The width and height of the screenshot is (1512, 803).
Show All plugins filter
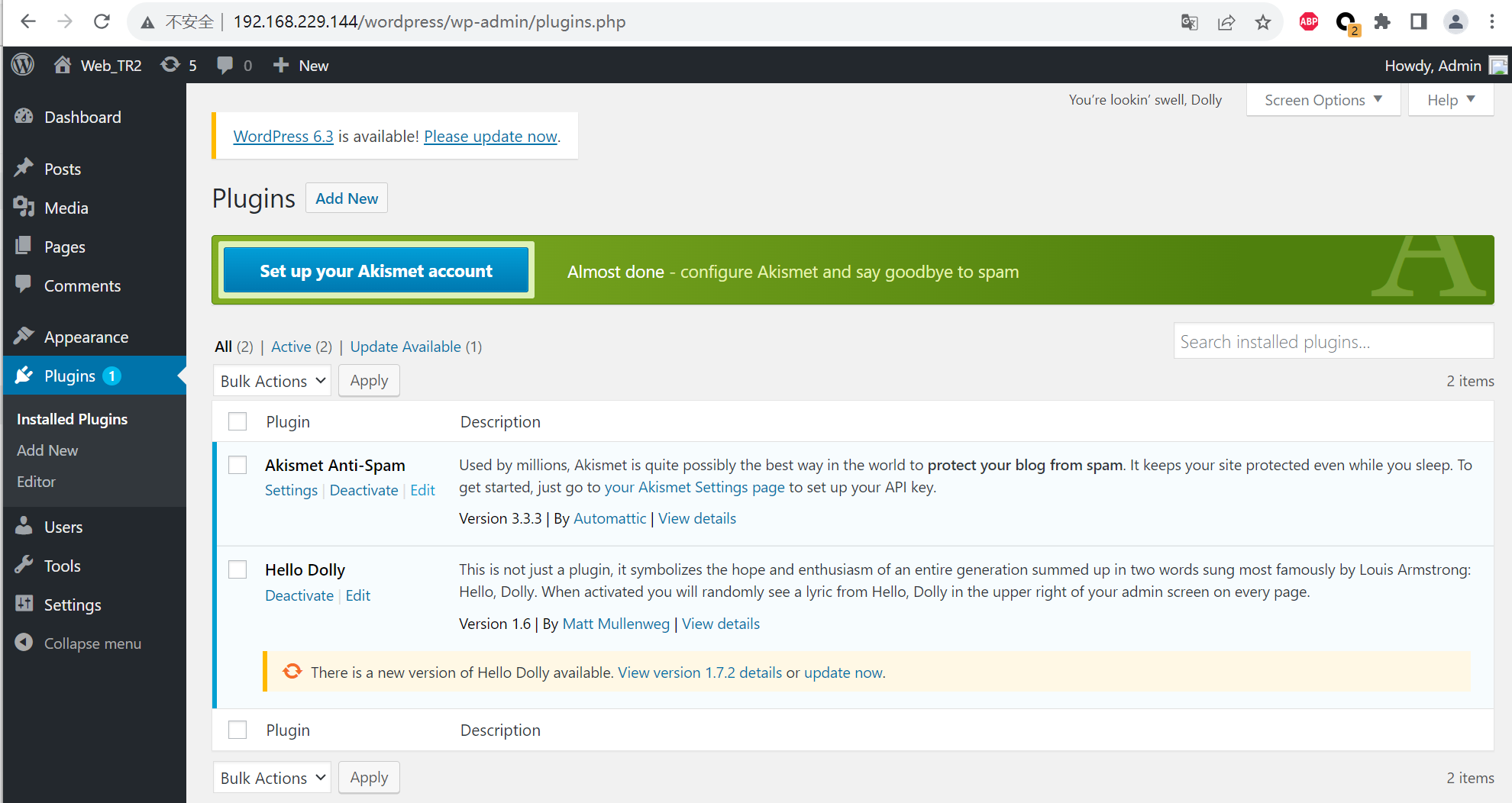(223, 347)
